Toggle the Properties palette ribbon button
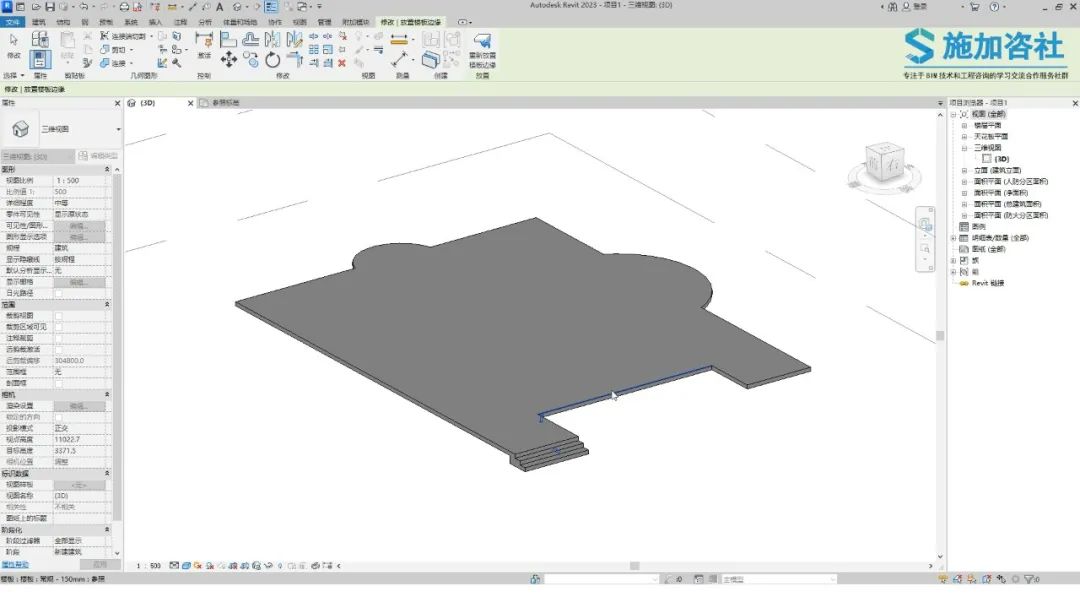The image size is (1080, 608). pyautogui.click(x=40, y=60)
